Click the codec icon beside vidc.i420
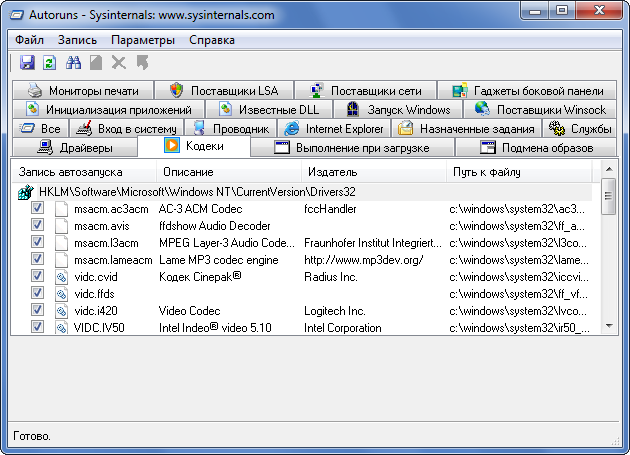 (x=61, y=311)
